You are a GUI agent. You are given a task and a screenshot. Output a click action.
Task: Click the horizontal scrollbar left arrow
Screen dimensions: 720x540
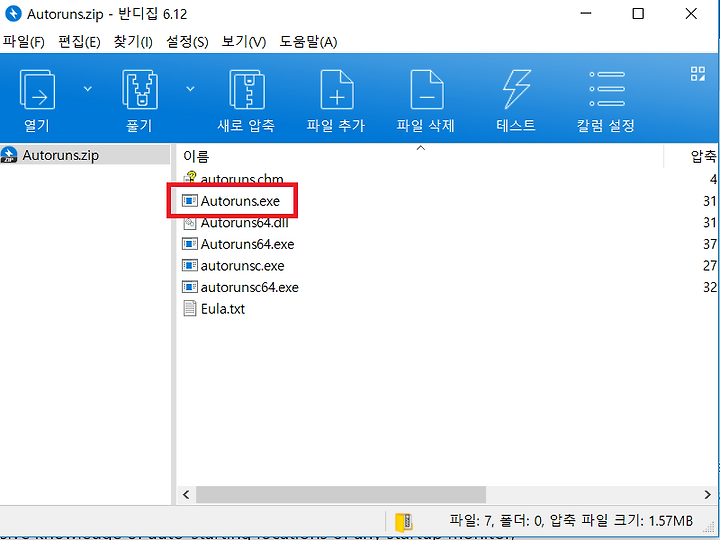(186, 495)
